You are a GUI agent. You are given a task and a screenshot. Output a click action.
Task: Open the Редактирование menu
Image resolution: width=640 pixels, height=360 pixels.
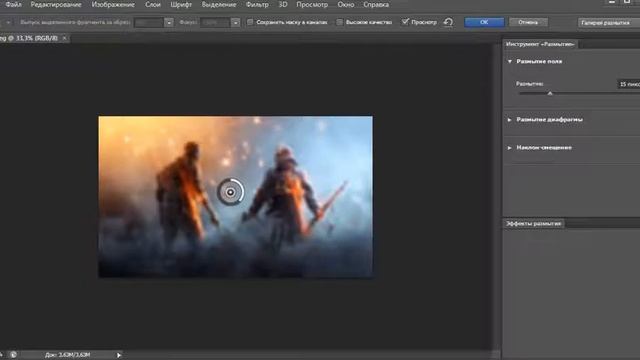pos(56,5)
